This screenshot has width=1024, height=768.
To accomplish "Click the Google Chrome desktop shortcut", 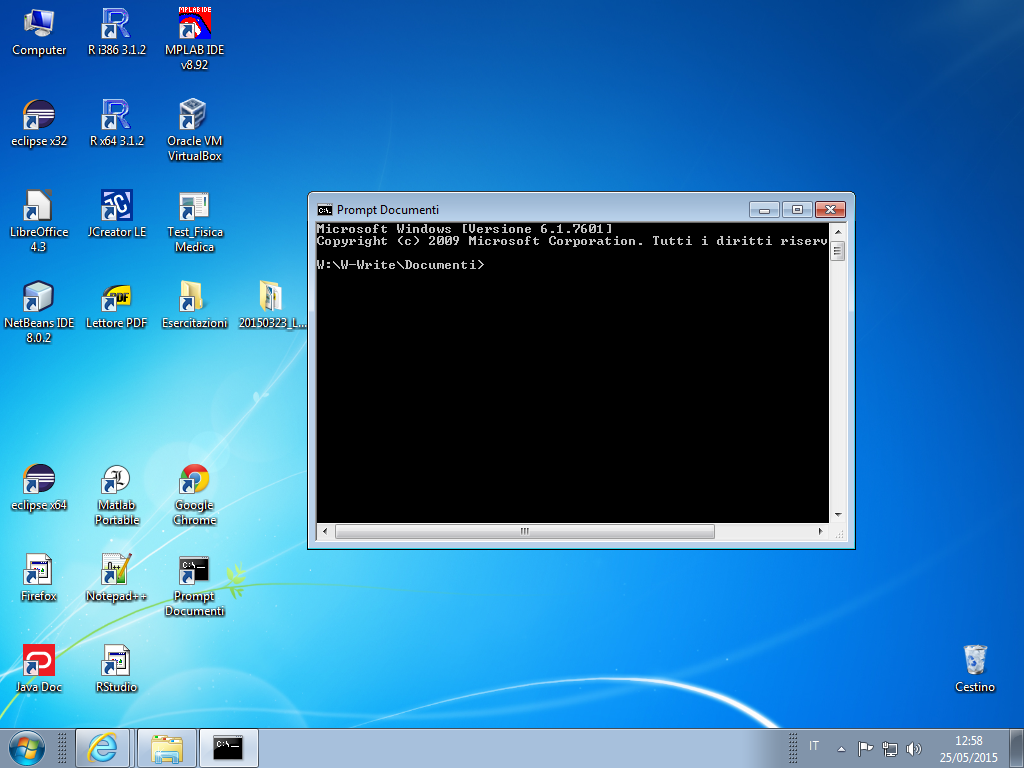I will 194,481.
